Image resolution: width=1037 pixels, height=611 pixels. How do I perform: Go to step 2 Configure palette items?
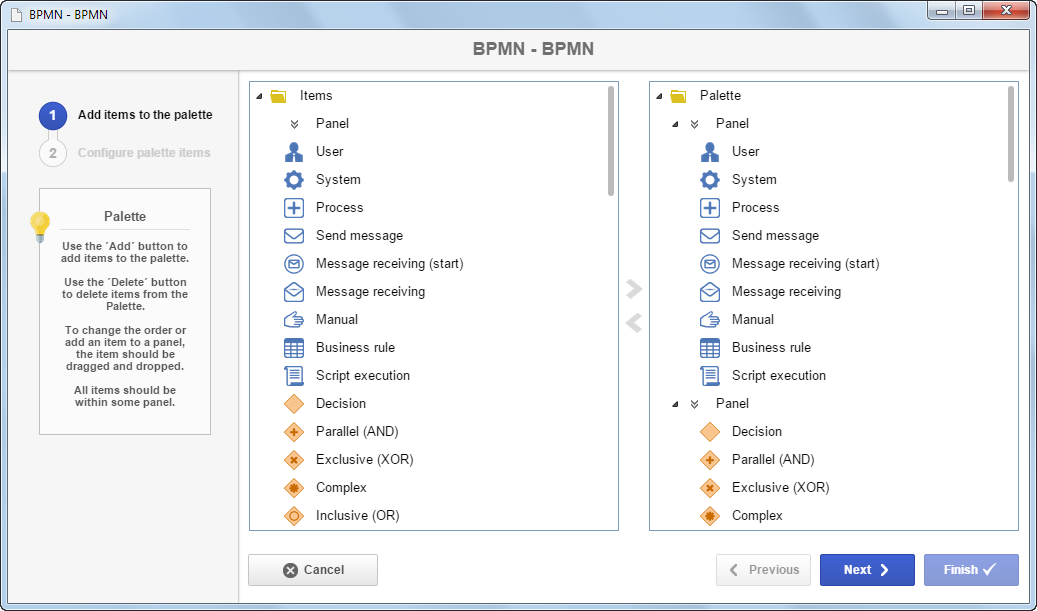(x=53, y=153)
